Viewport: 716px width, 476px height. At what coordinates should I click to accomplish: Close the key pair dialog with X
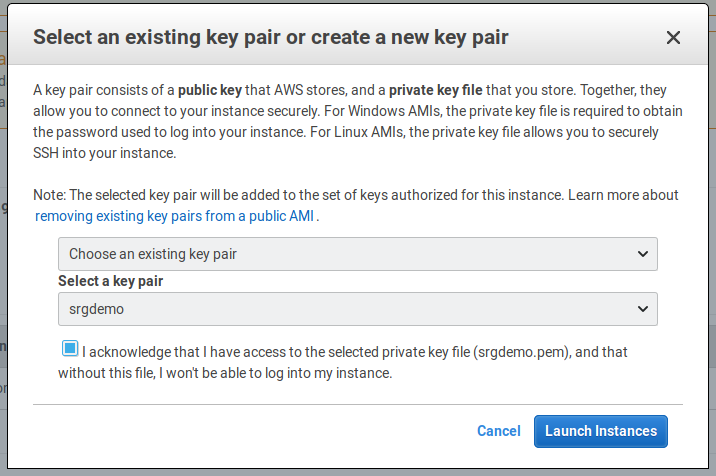(673, 38)
